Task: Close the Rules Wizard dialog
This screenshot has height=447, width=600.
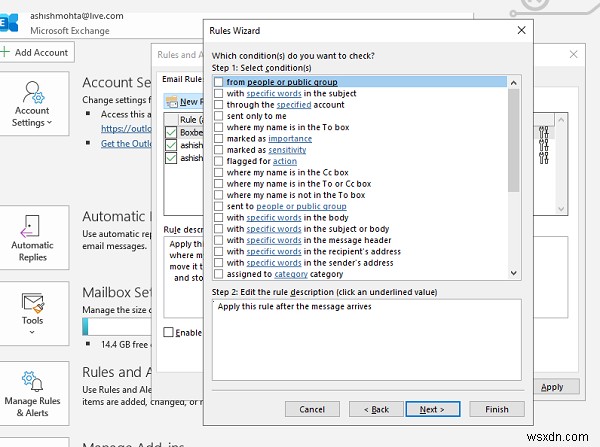Action: pos(521,30)
